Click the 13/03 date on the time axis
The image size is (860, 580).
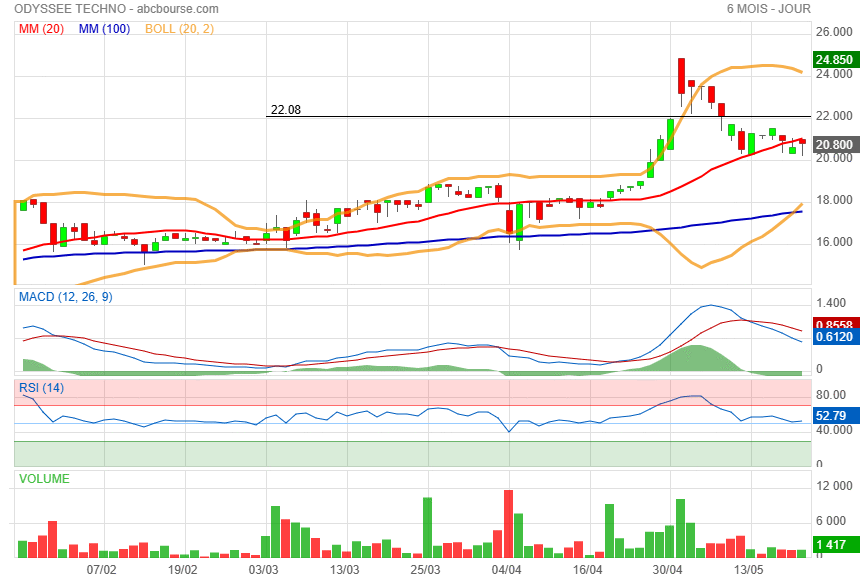click(x=344, y=570)
